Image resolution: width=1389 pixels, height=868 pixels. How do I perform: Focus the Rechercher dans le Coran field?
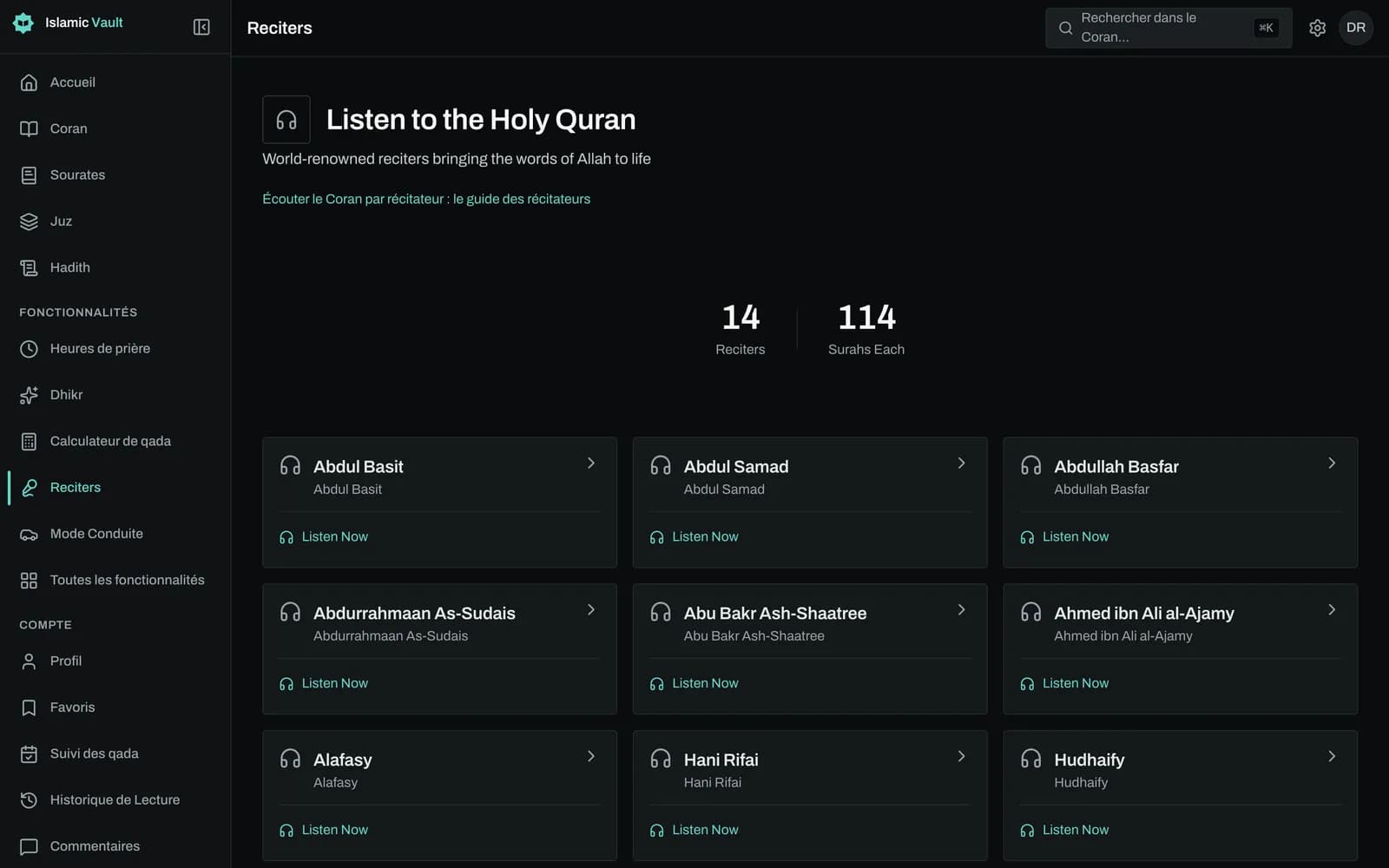point(1168,28)
